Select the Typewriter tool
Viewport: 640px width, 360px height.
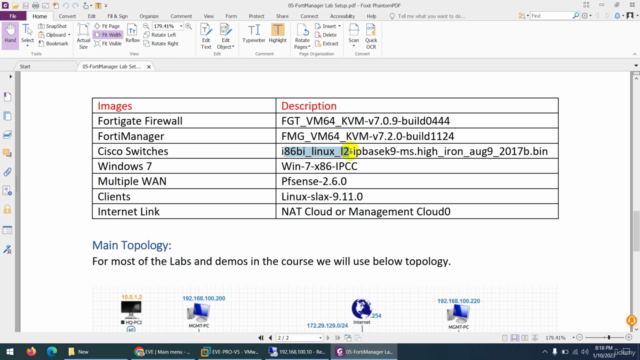click(x=253, y=33)
